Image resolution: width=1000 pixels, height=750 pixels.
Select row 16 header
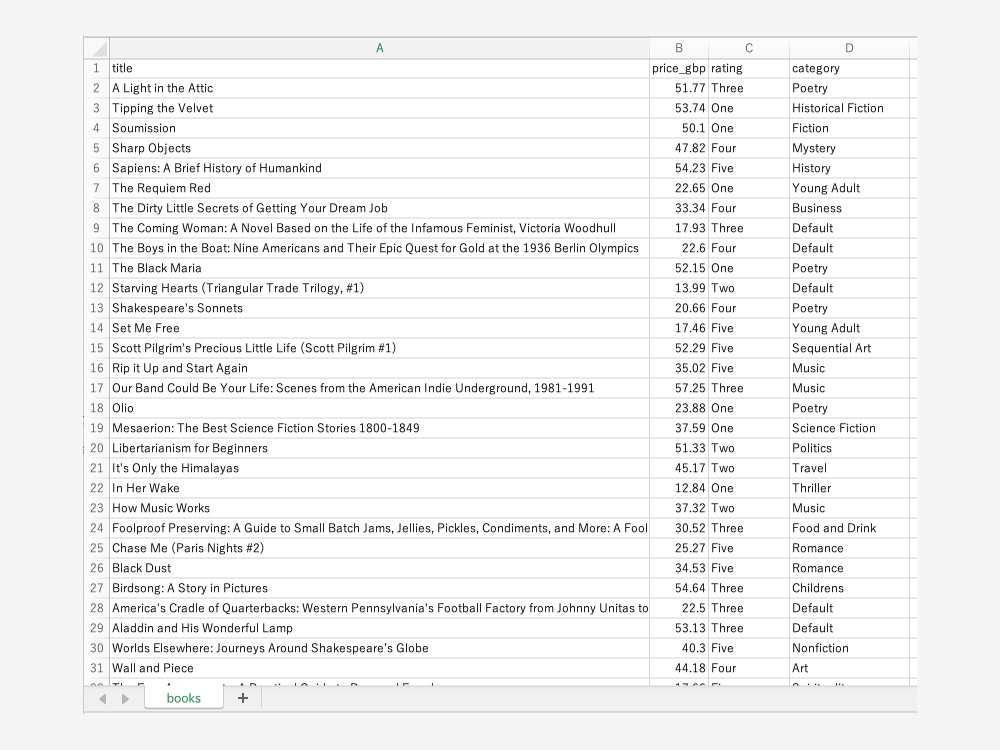(x=96, y=368)
